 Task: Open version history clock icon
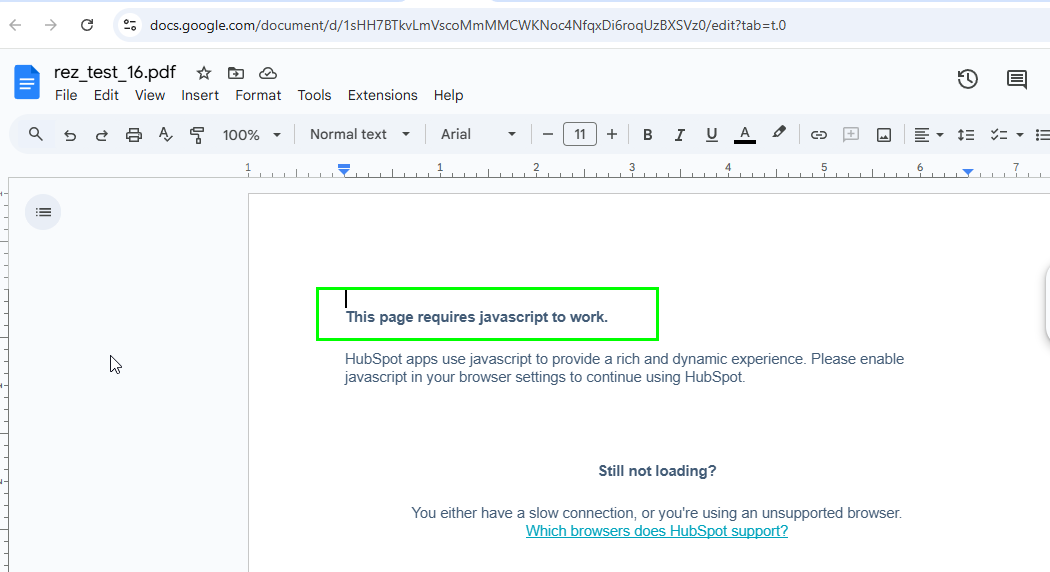pos(968,79)
